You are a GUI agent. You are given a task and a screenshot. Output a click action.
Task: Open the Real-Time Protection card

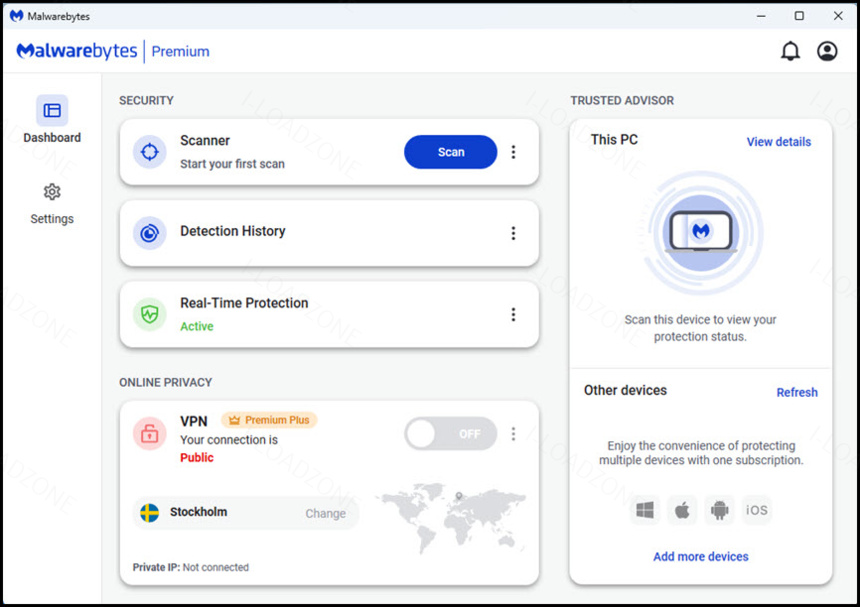coord(329,314)
